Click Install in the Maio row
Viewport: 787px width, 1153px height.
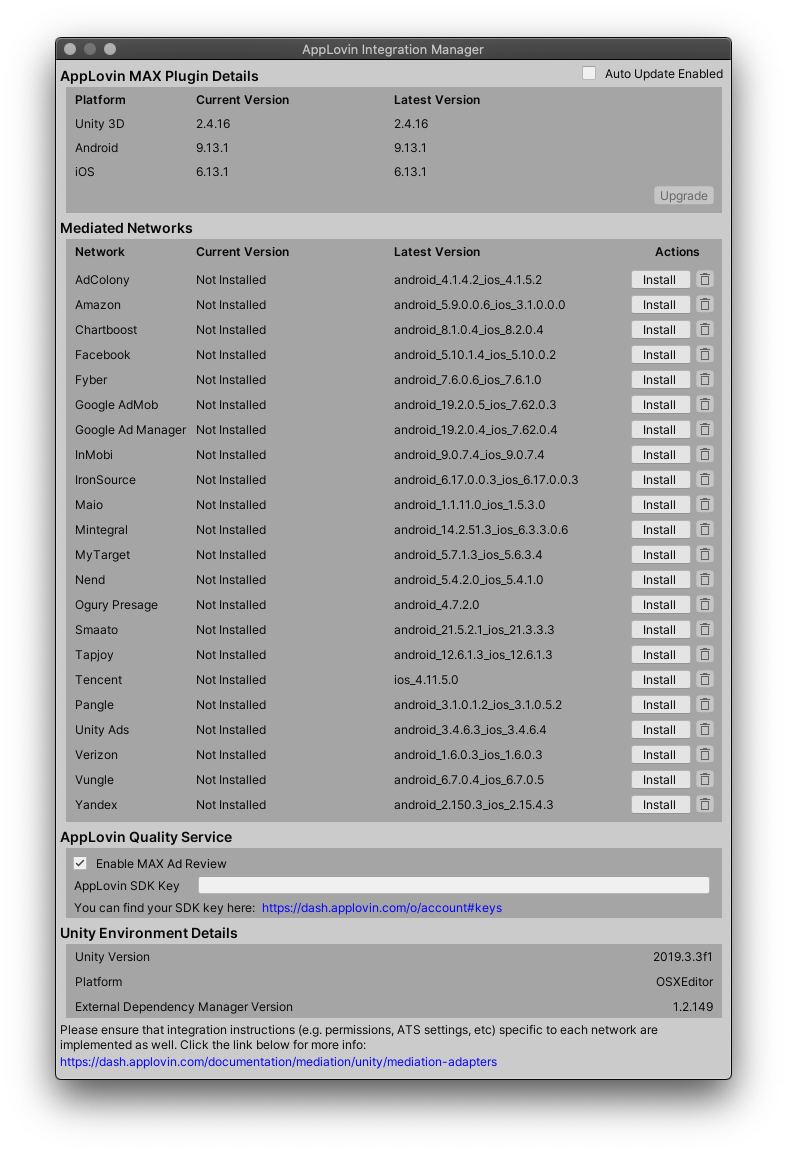tap(660, 504)
